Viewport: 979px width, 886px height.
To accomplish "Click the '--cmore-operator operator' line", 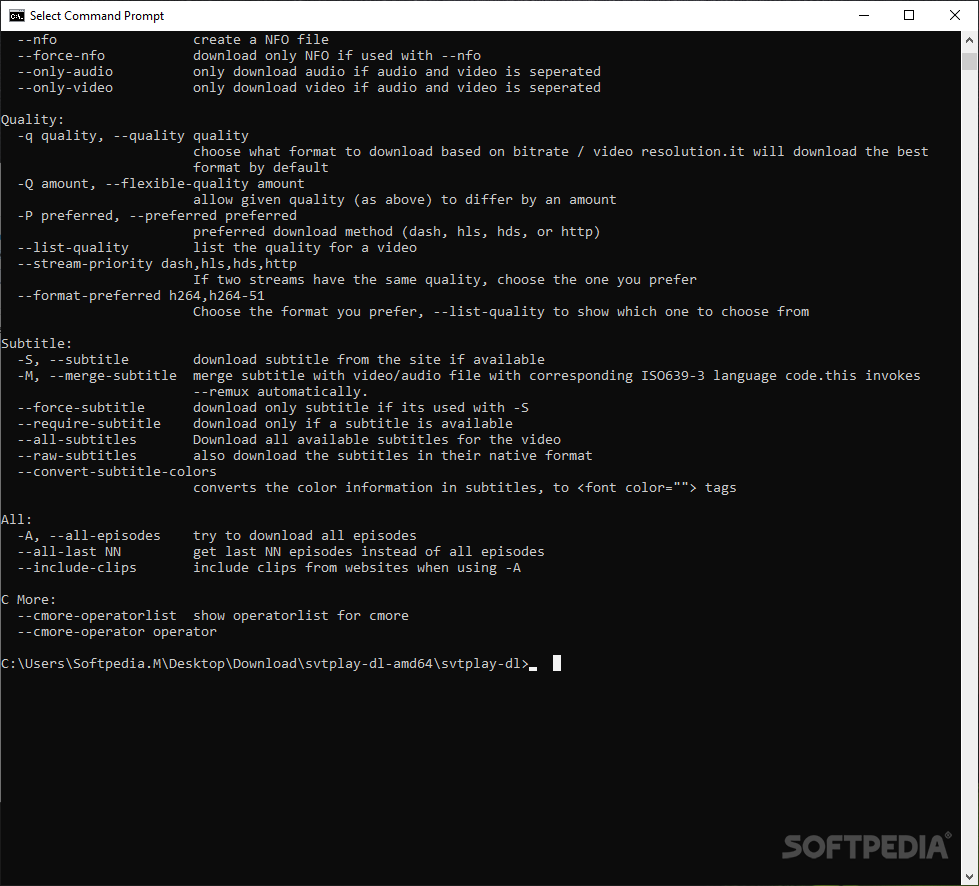I will coord(117,632).
